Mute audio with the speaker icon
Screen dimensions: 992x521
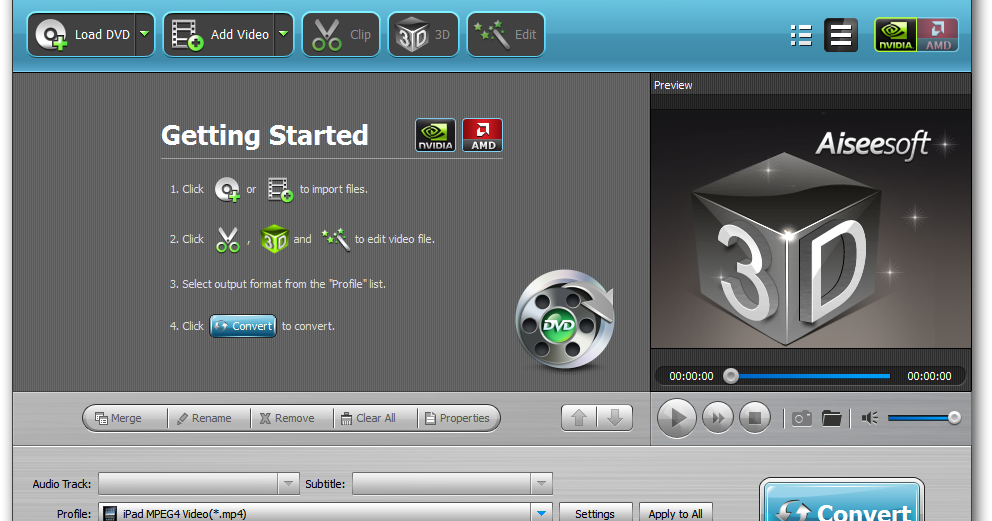[870, 418]
